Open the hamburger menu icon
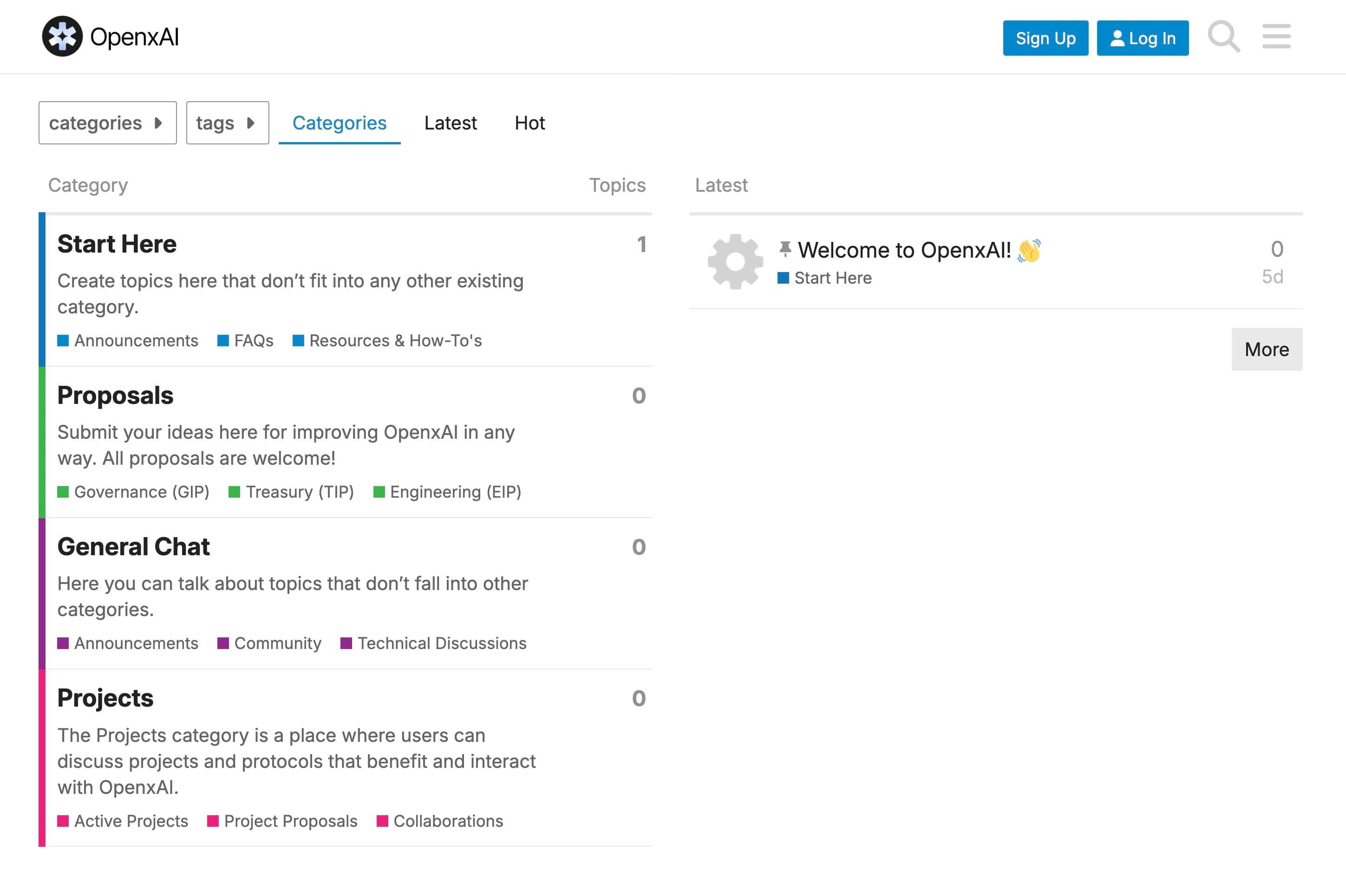The width and height of the screenshot is (1346, 896). tap(1276, 37)
